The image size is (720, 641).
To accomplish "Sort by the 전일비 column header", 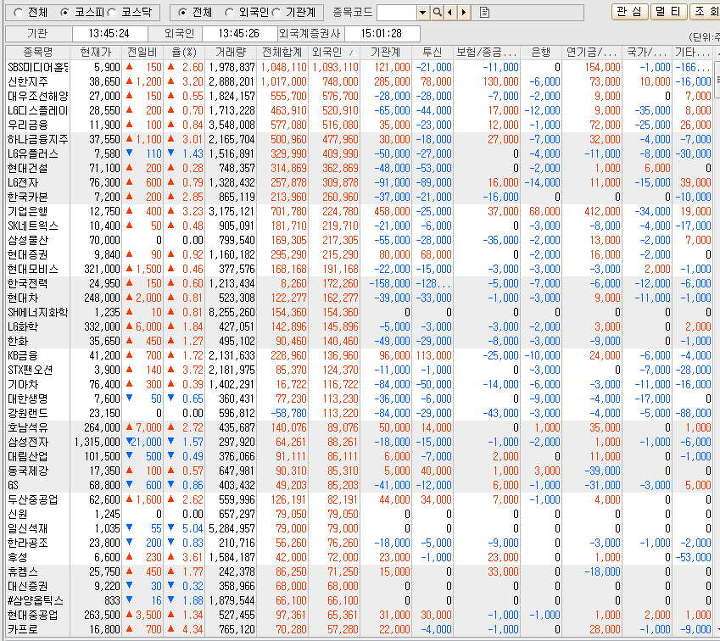I will (x=143, y=52).
